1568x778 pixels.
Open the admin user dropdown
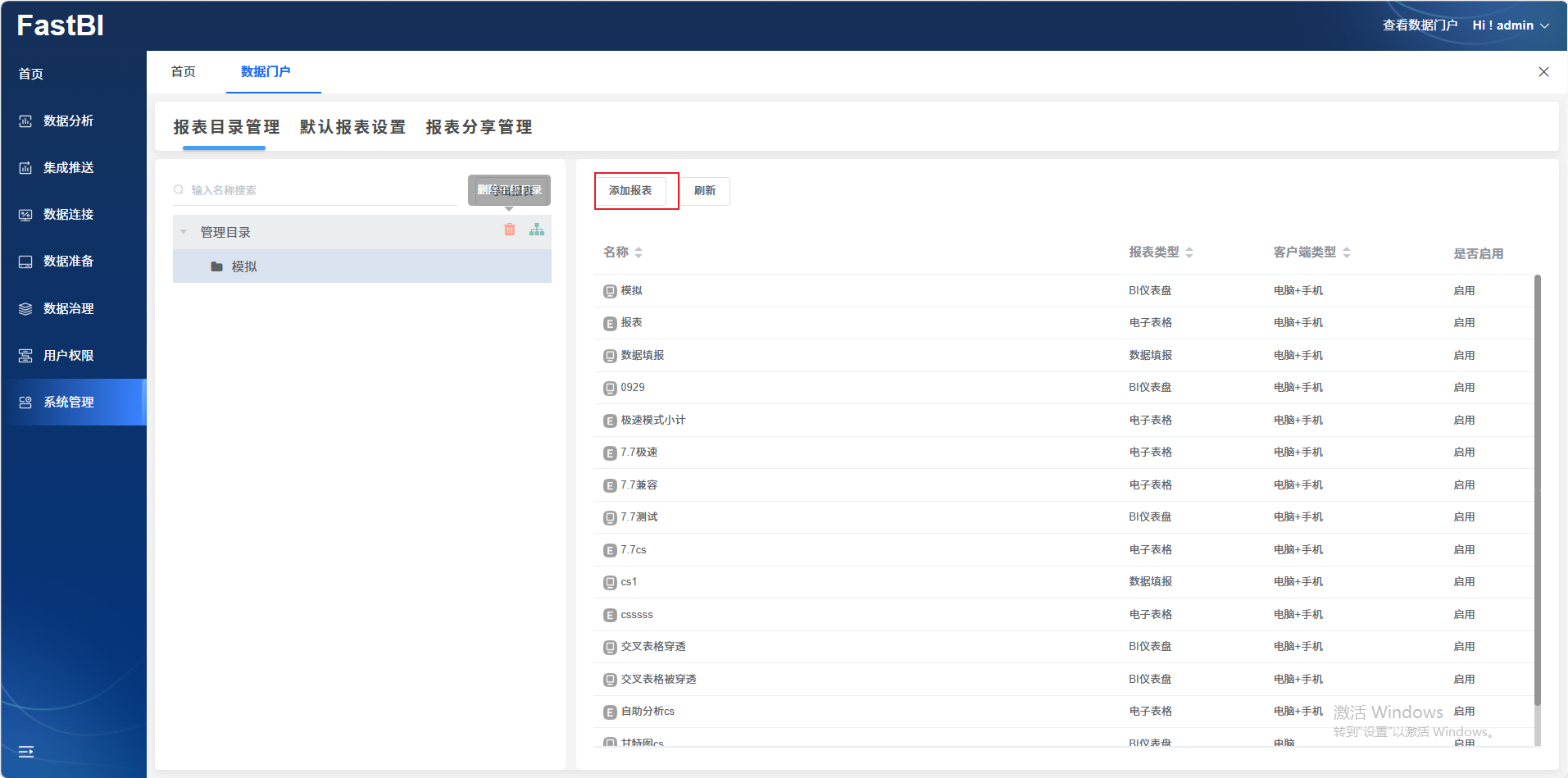(x=1511, y=25)
